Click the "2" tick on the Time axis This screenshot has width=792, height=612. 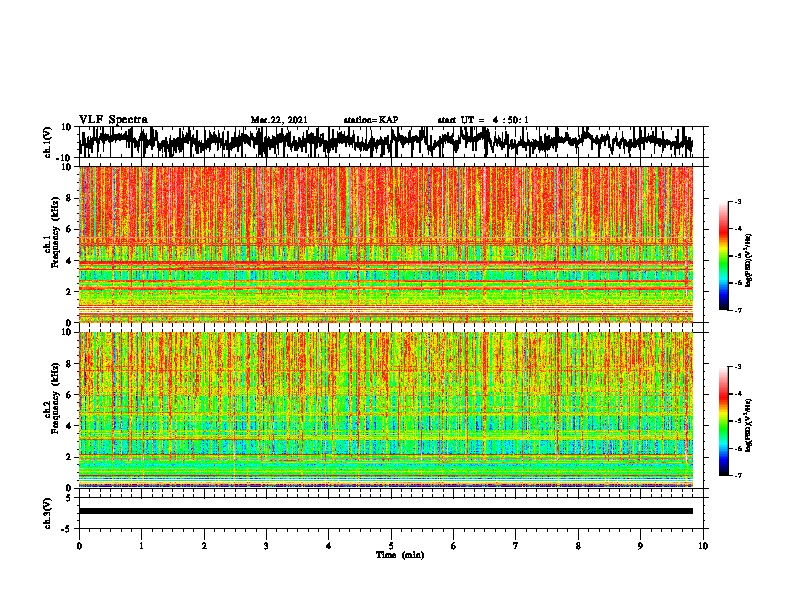pyautogui.click(x=204, y=546)
